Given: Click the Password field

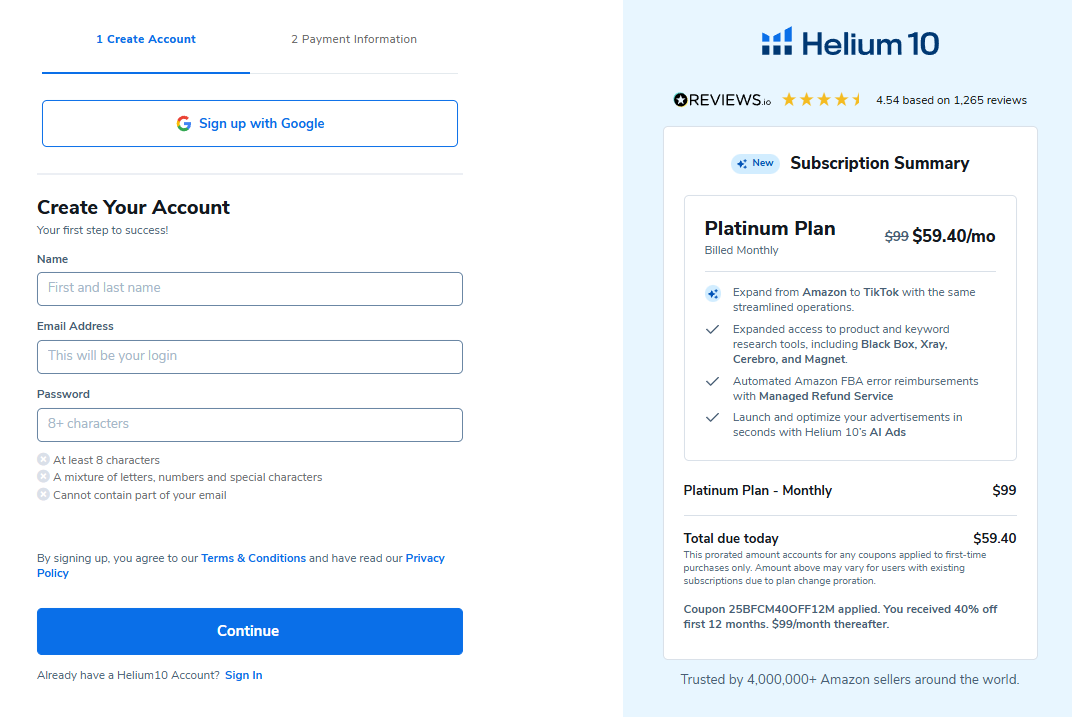Looking at the screenshot, I should click(249, 424).
